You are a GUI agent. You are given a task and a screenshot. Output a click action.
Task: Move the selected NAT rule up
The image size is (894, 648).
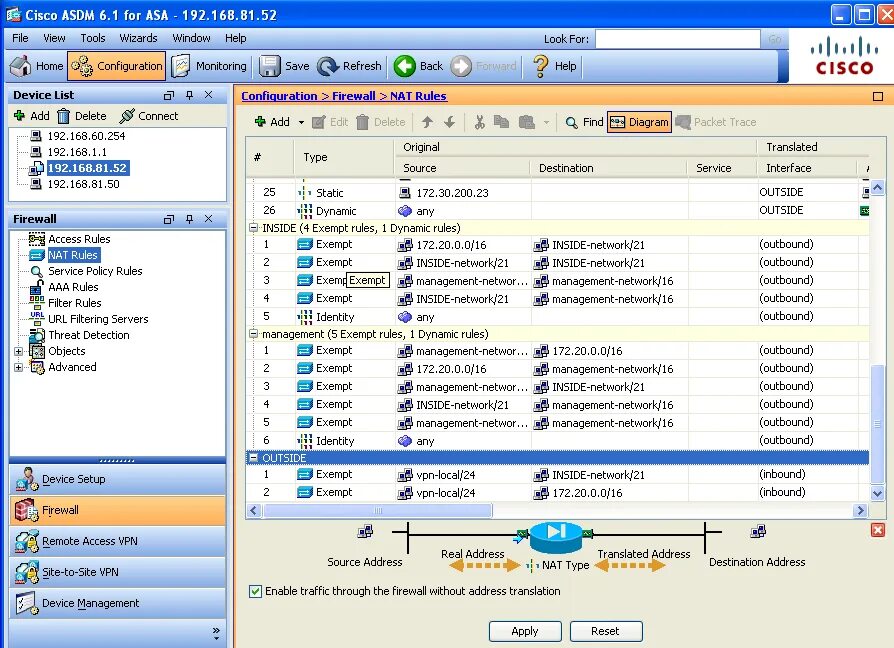click(427, 122)
